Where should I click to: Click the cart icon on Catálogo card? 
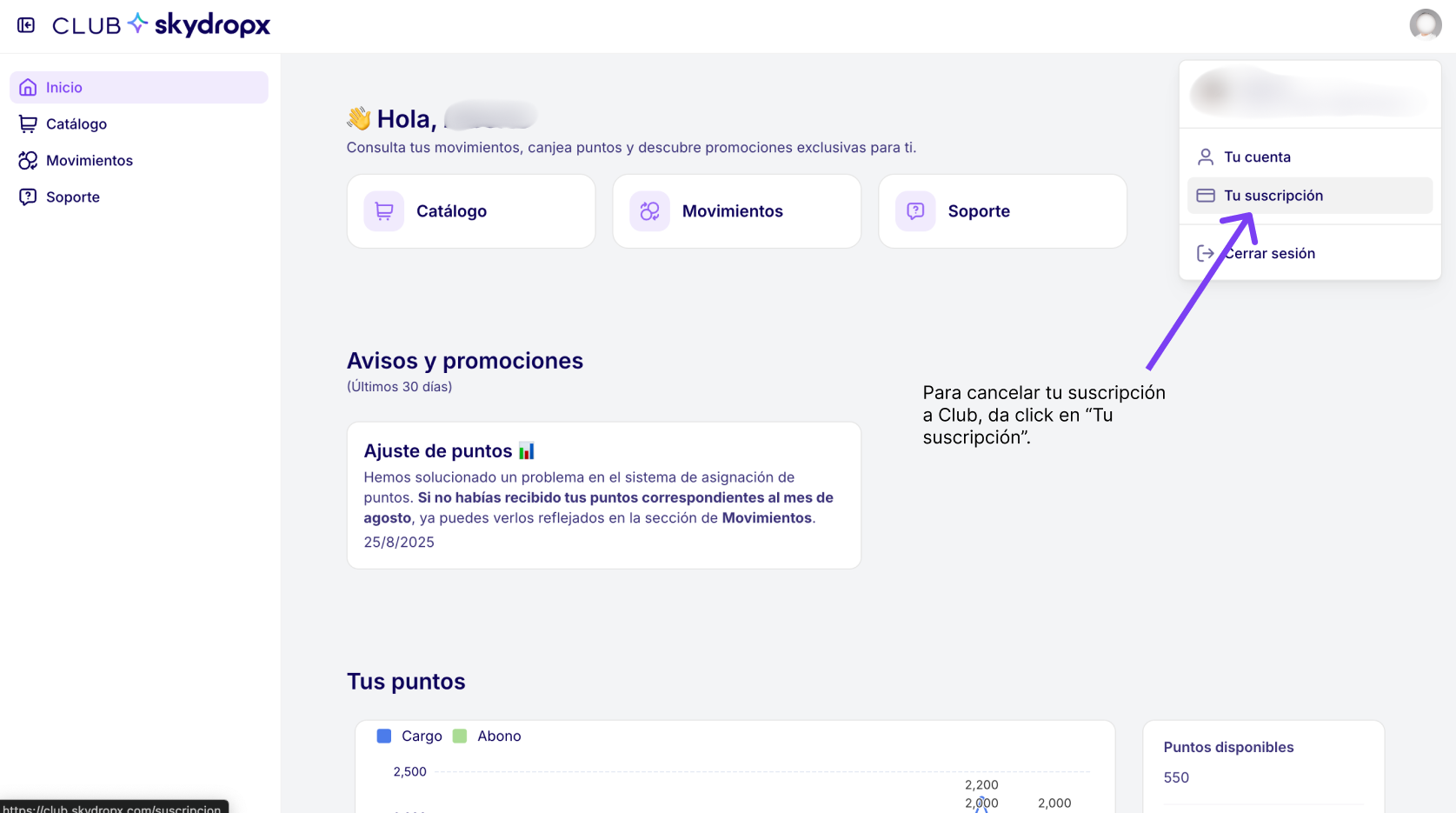384,211
